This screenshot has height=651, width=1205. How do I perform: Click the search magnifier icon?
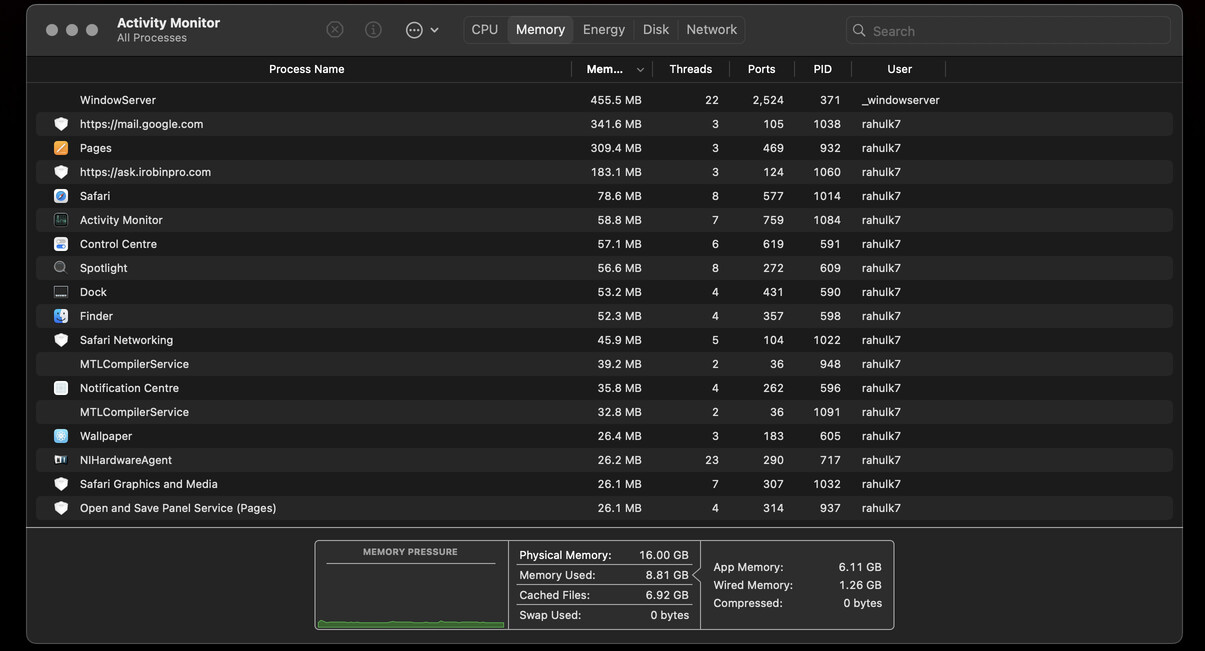point(859,31)
